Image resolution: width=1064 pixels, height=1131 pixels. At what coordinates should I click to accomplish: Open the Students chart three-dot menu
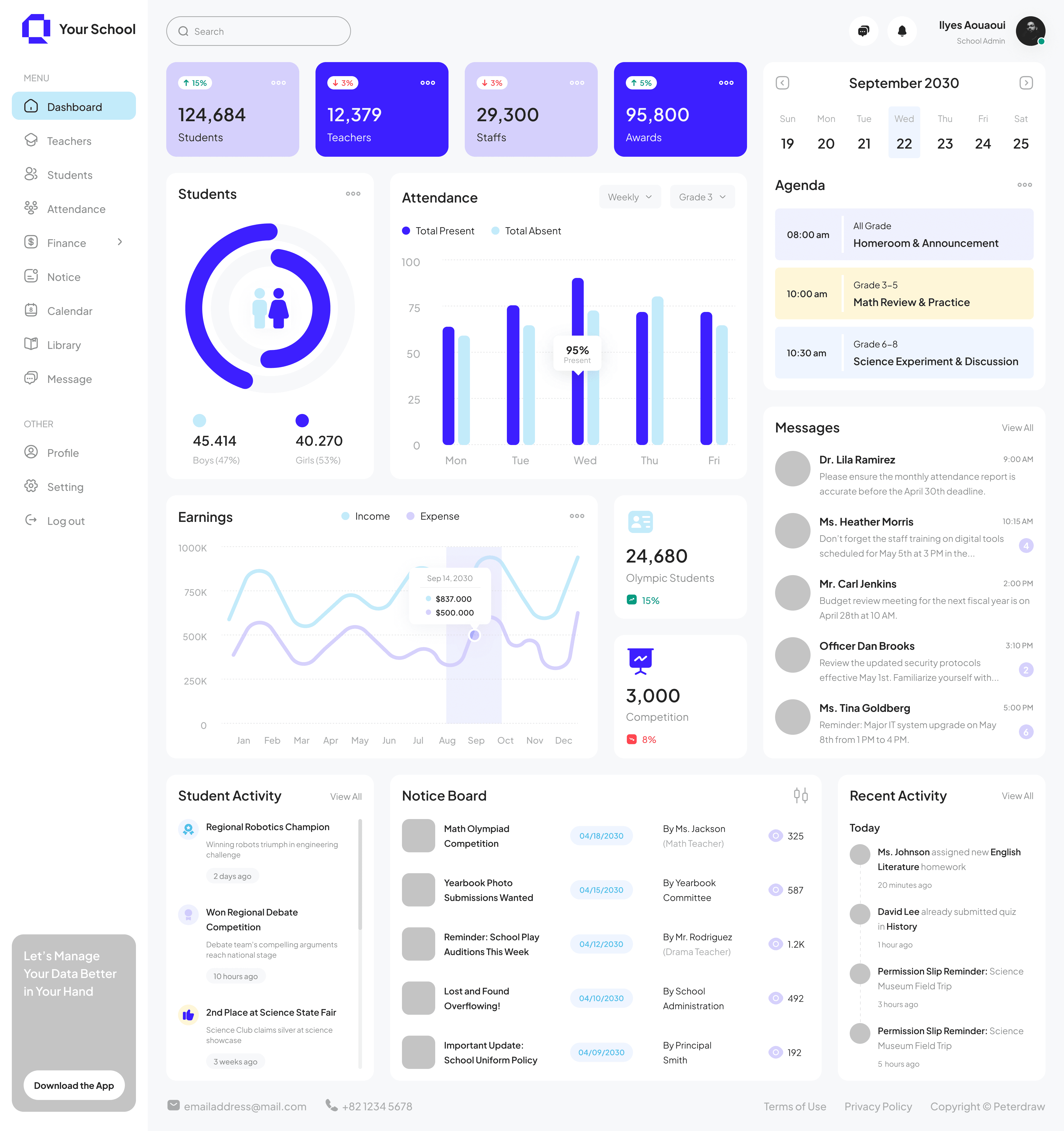[353, 193]
